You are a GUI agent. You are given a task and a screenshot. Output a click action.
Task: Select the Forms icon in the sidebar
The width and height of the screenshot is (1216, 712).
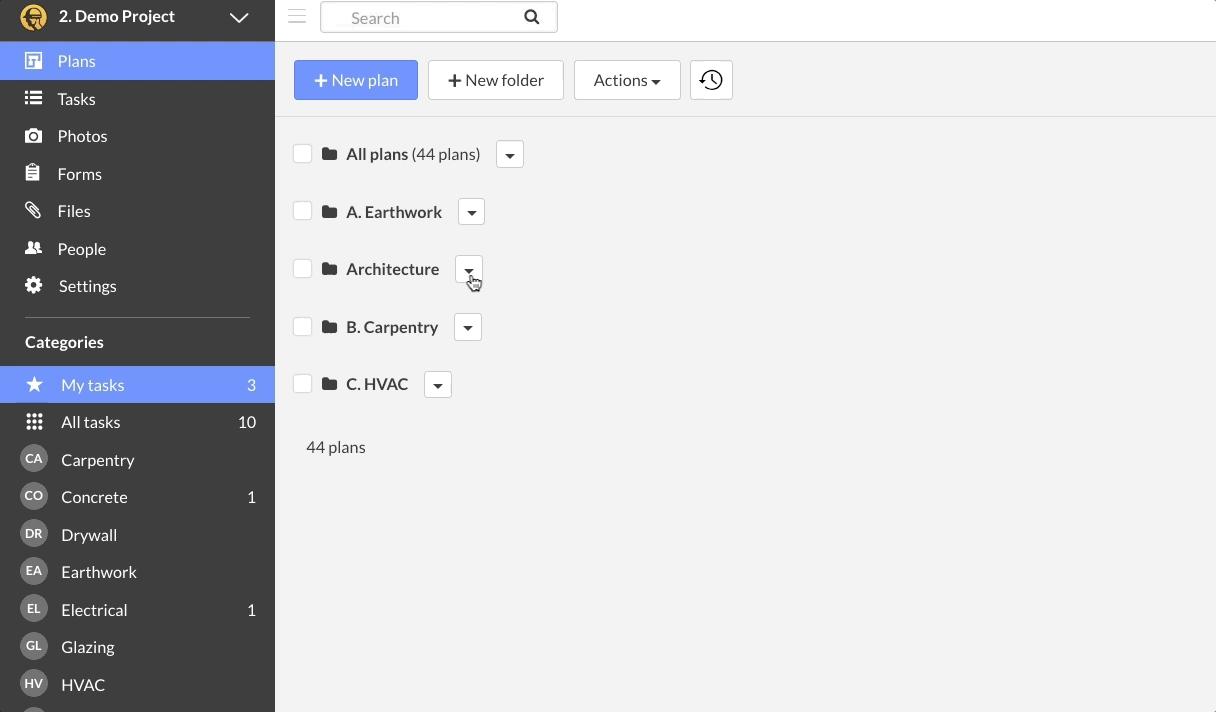point(33,173)
